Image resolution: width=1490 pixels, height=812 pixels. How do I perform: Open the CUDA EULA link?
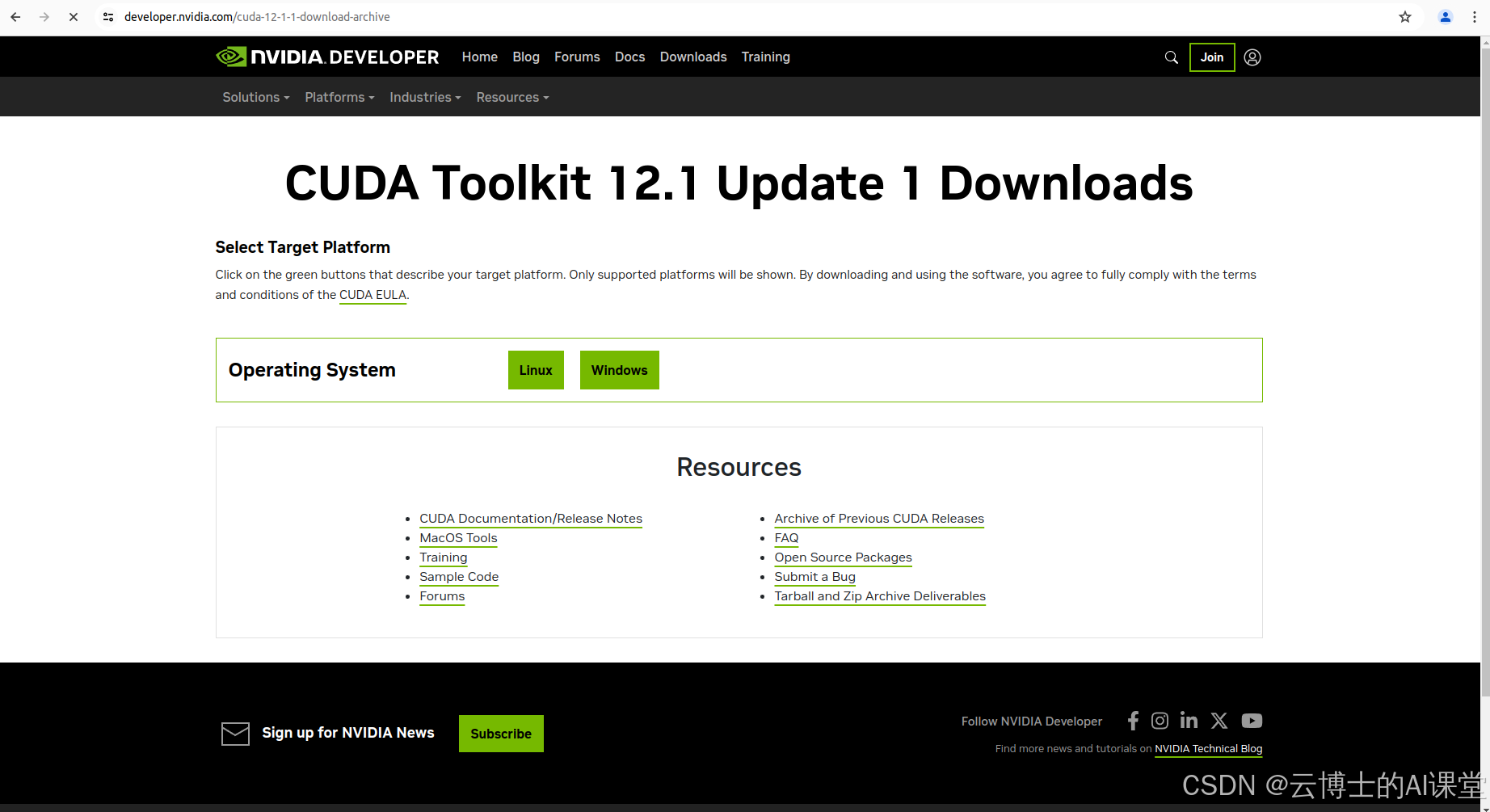click(372, 295)
